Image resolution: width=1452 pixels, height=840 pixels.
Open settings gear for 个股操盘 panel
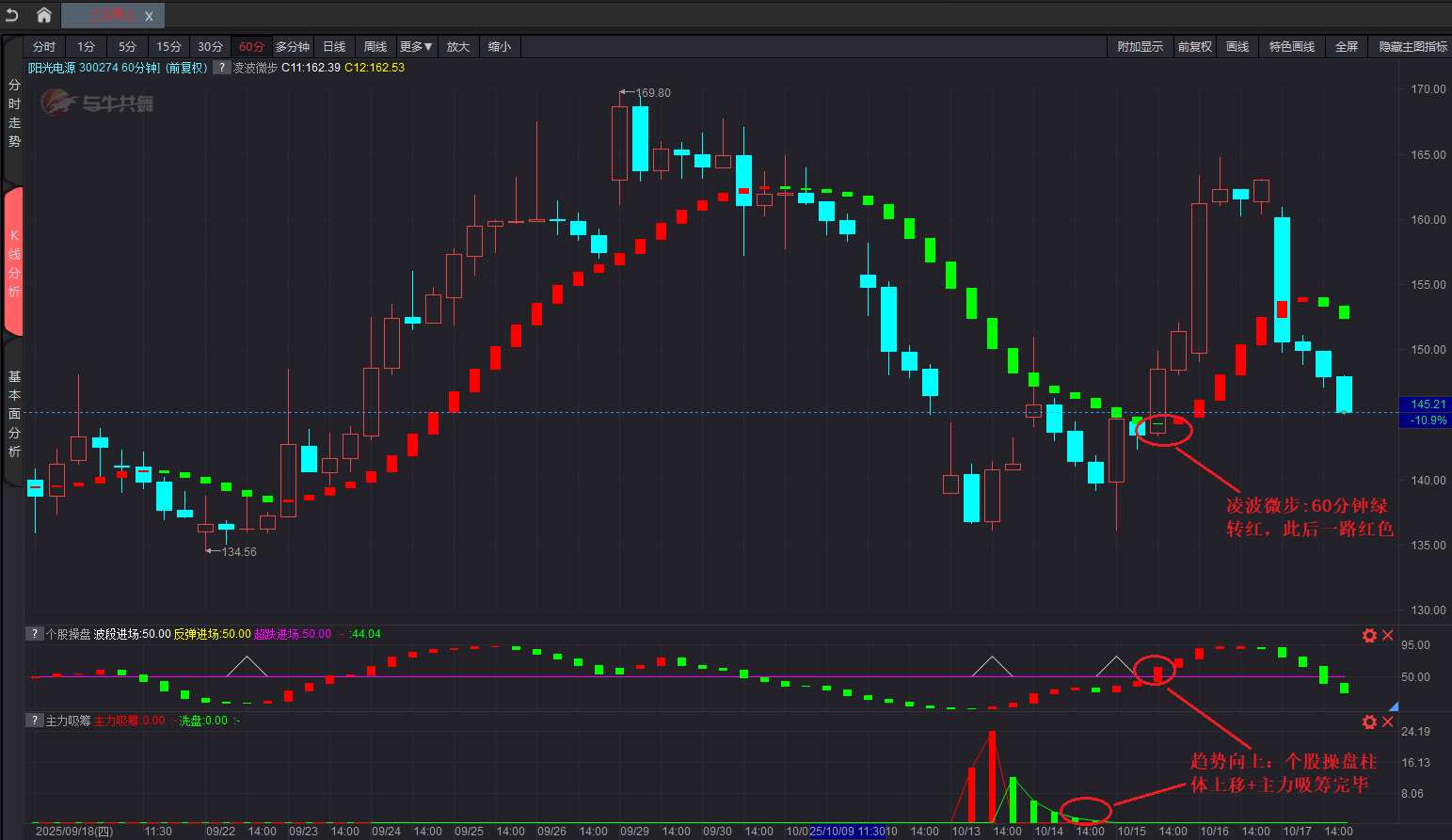coord(1369,636)
